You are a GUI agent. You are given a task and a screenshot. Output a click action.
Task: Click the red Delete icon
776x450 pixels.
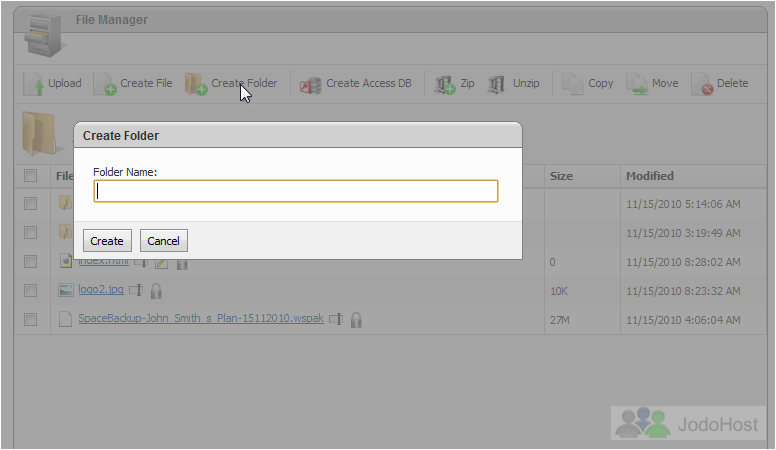702,85
